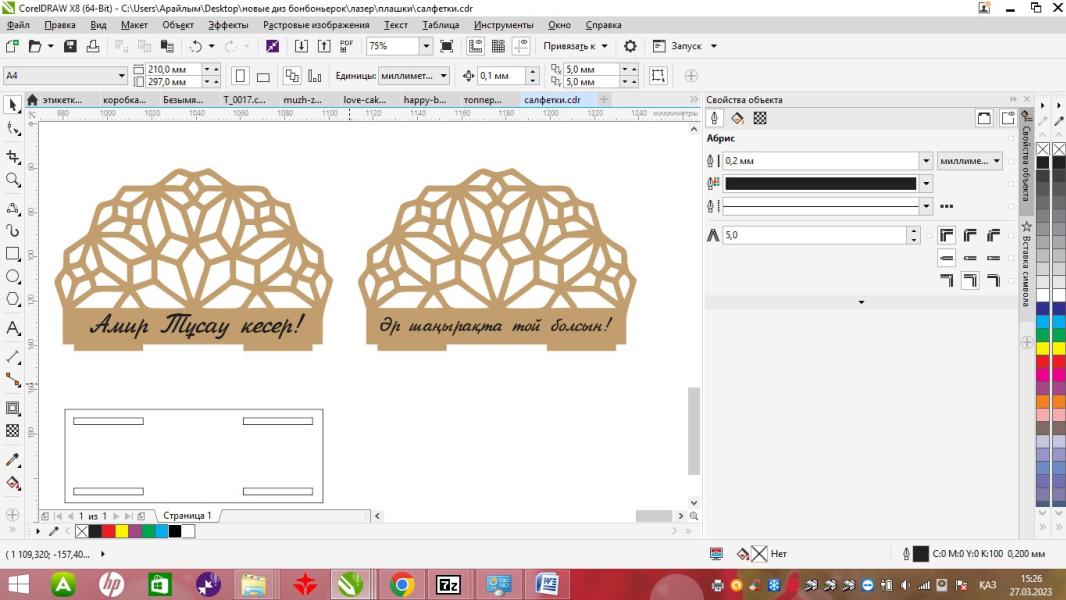The image size is (1066, 600).
Task: Click the line style settings ellipsis button
Action: (x=946, y=206)
